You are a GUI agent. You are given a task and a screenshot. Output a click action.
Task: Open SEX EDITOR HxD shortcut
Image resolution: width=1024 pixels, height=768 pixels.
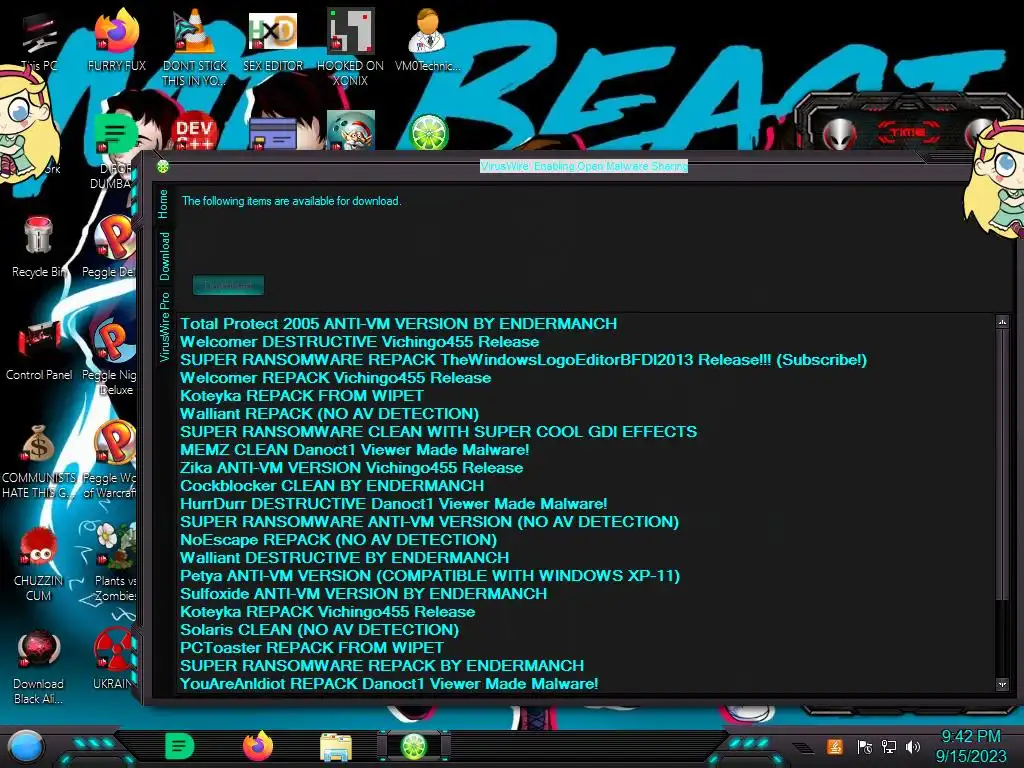273,40
